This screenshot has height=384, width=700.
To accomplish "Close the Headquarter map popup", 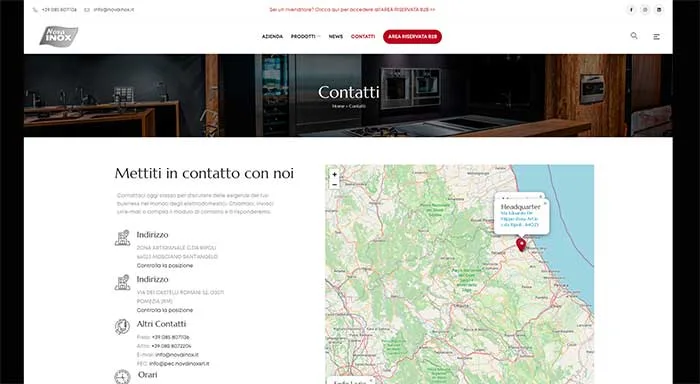I will point(545,203).
